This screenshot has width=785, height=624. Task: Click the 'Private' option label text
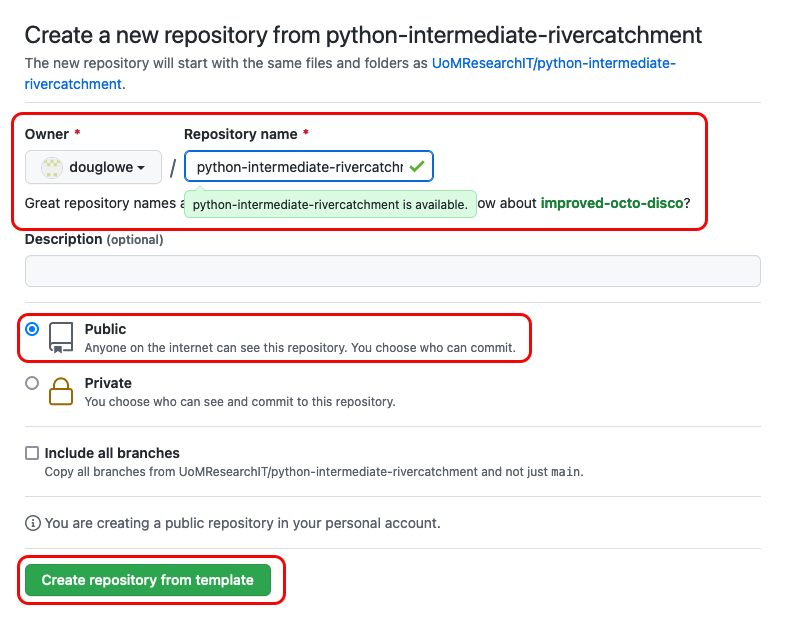tap(108, 383)
